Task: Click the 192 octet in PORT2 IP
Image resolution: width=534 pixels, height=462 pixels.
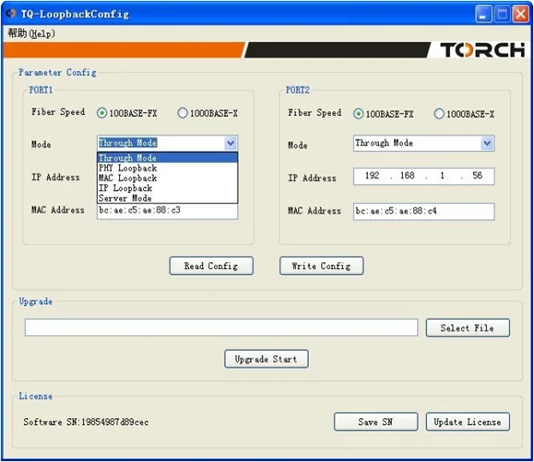Action: pos(372,176)
